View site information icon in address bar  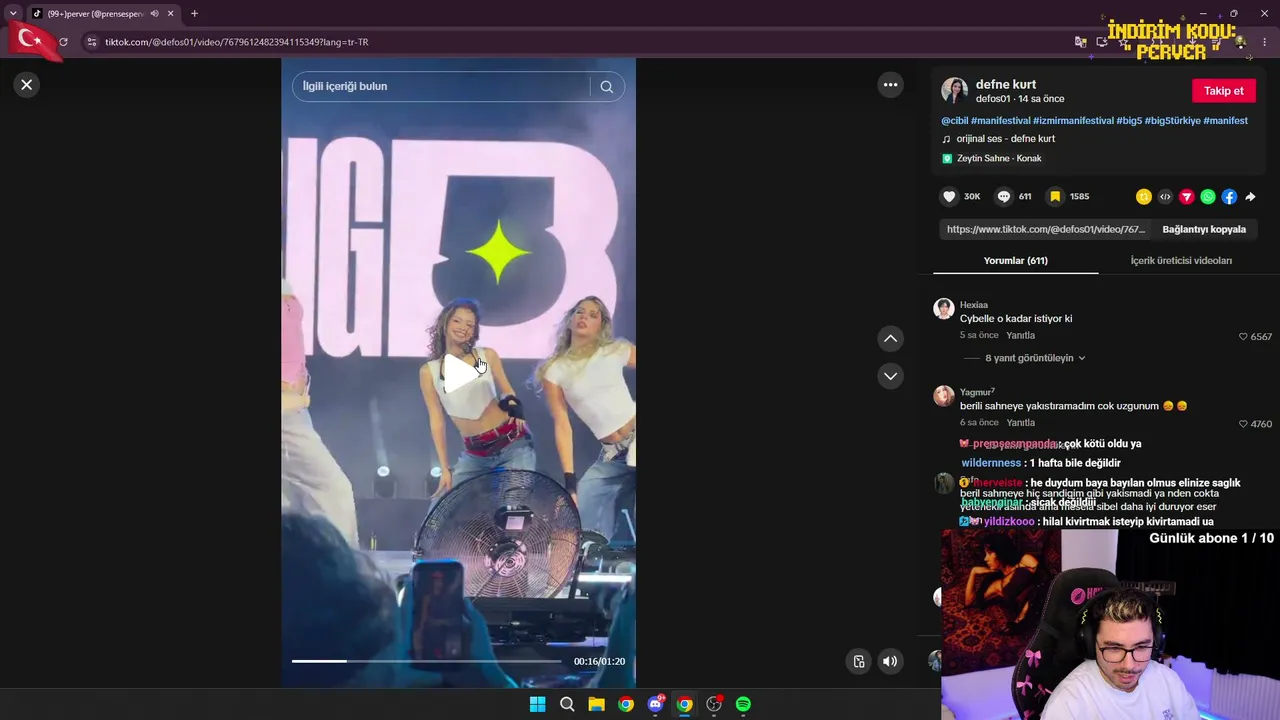pos(92,42)
